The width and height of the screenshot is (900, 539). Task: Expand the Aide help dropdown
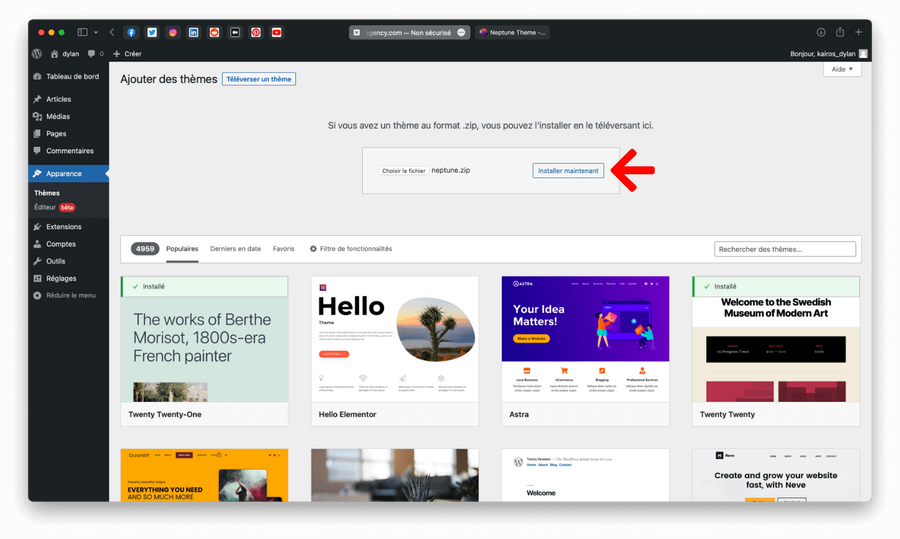pos(842,69)
